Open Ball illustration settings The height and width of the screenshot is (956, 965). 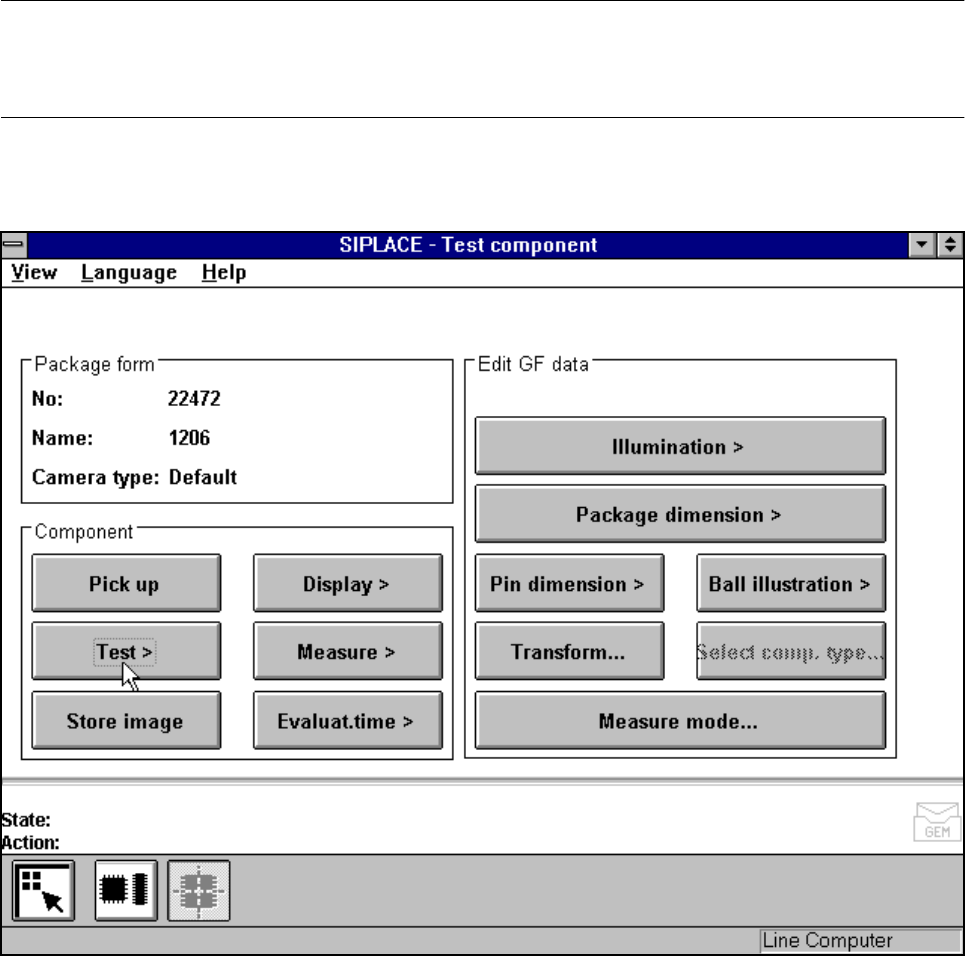pos(791,583)
